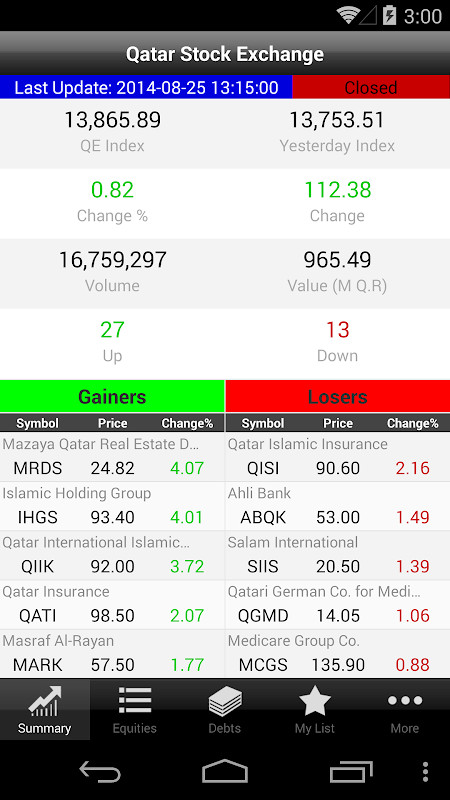Tap the QE Index value 13,865.89

112,120
